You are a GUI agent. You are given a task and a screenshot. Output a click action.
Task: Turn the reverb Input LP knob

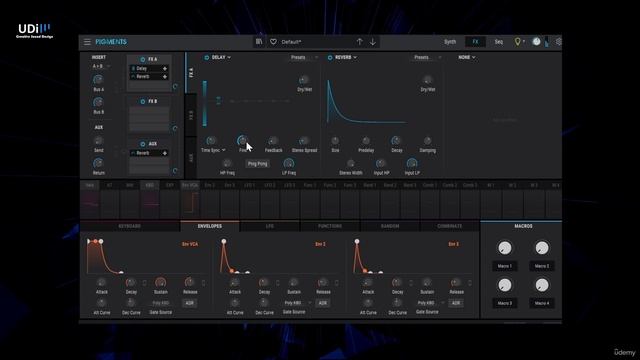412,164
